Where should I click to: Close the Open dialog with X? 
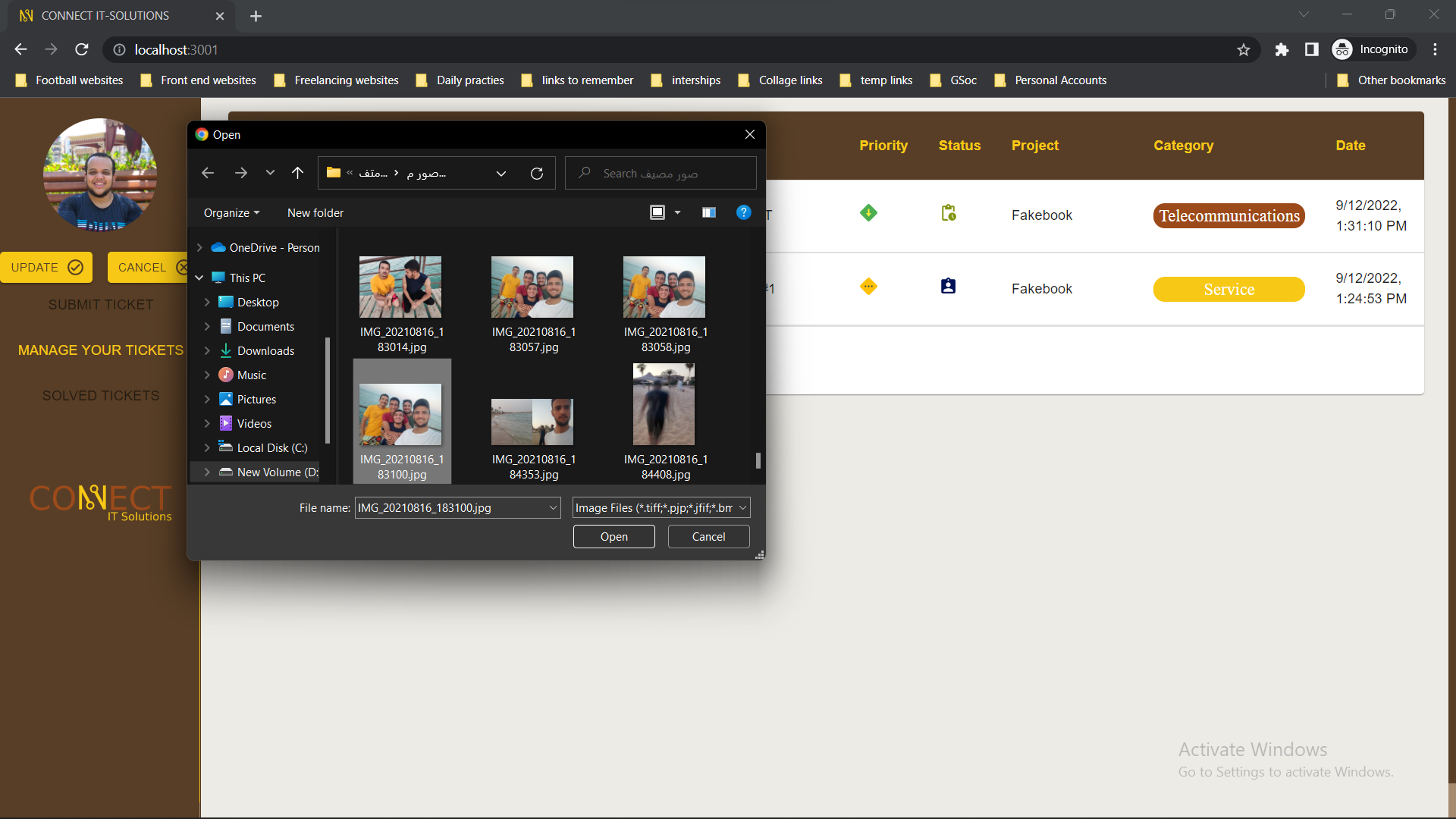coord(750,134)
